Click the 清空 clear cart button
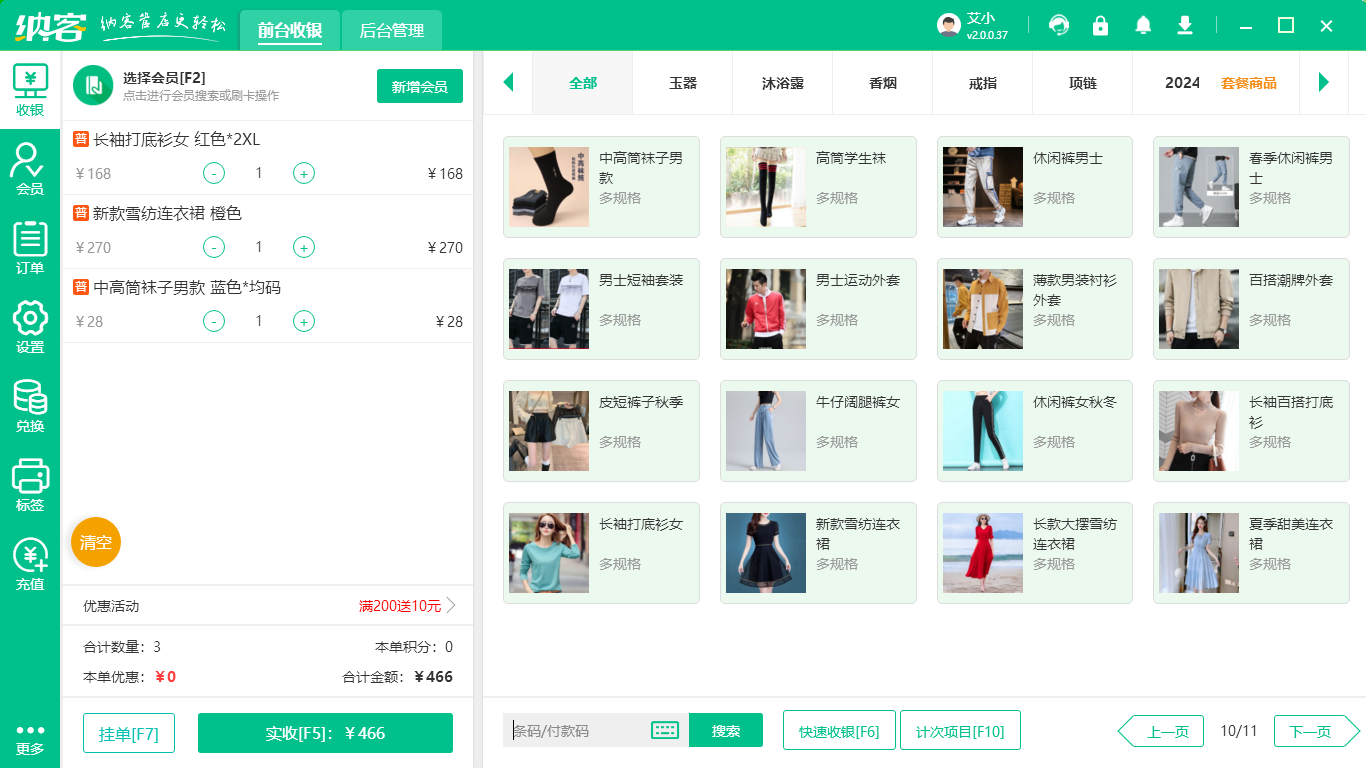Screen dimensions: 1366x768 pyautogui.click(x=95, y=542)
